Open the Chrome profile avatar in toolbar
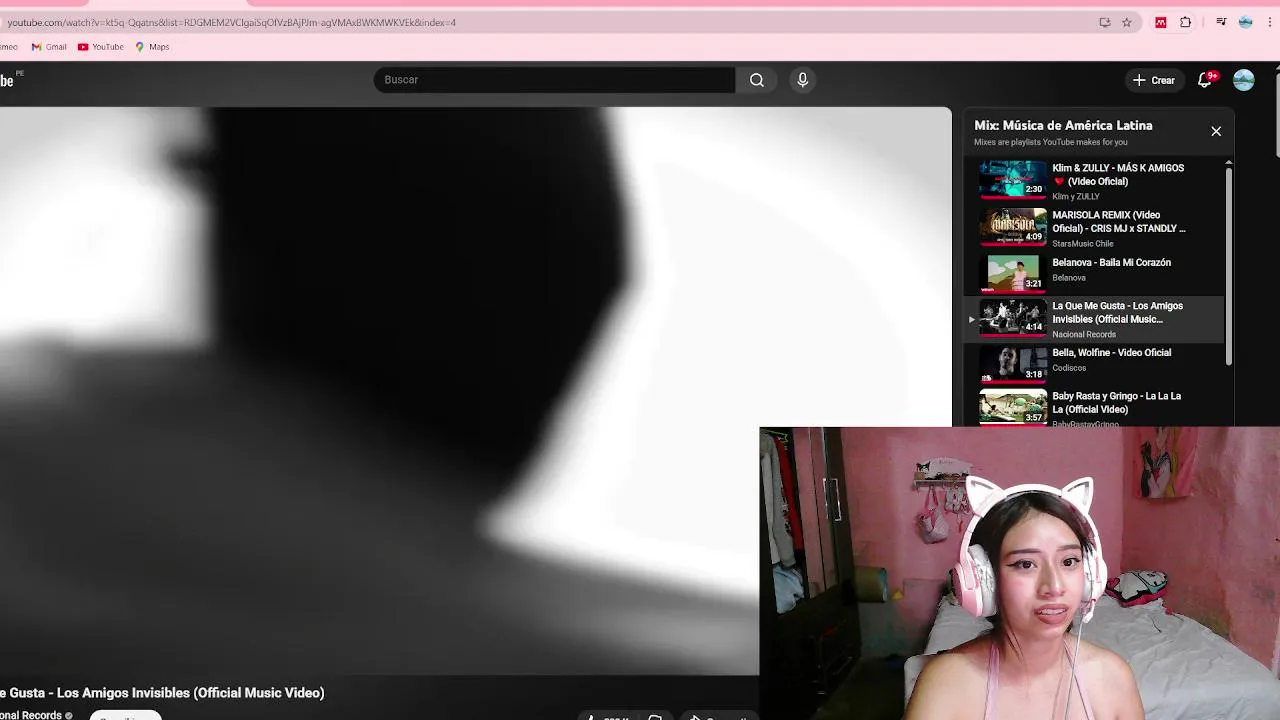Screen dimensions: 1280x720 coord(1246,22)
